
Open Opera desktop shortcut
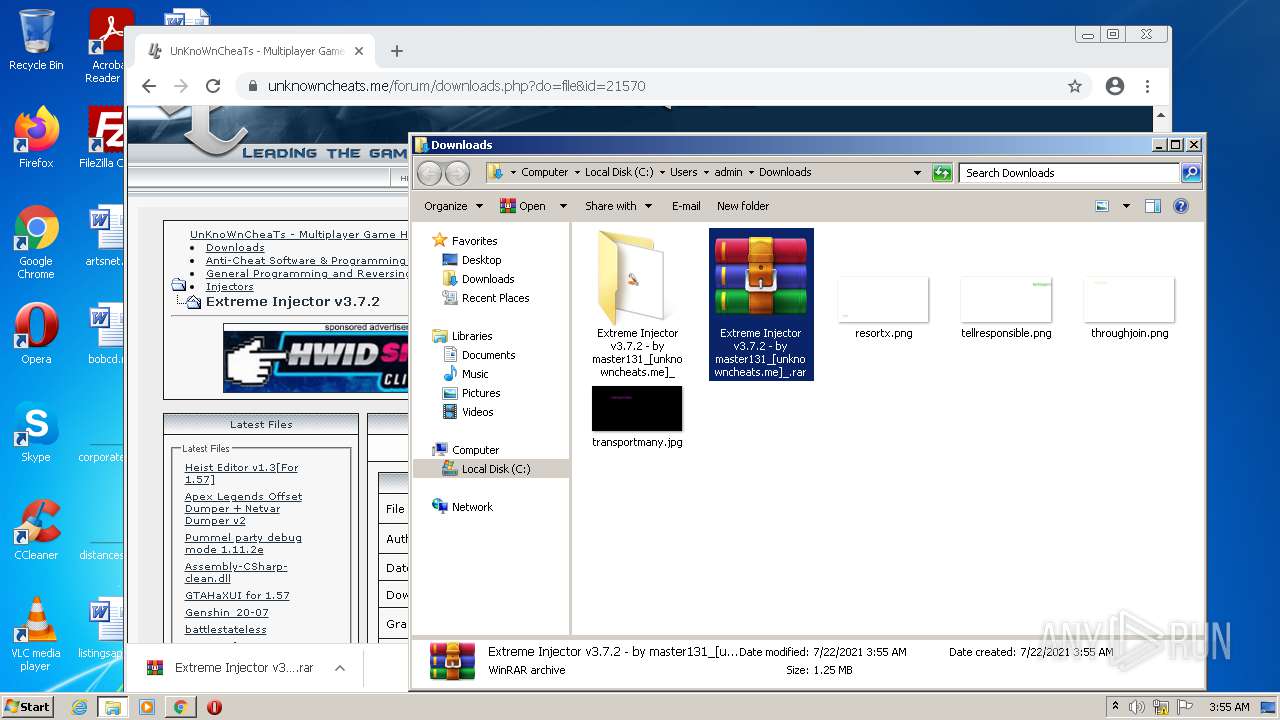[x=36, y=334]
